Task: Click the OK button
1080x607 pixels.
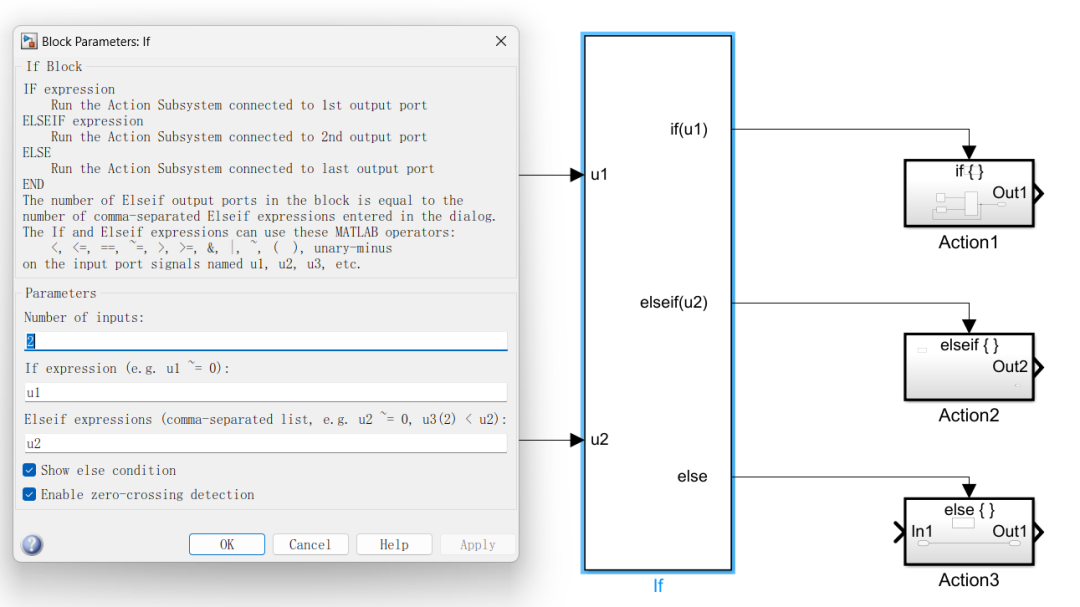Action: tap(226, 544)
